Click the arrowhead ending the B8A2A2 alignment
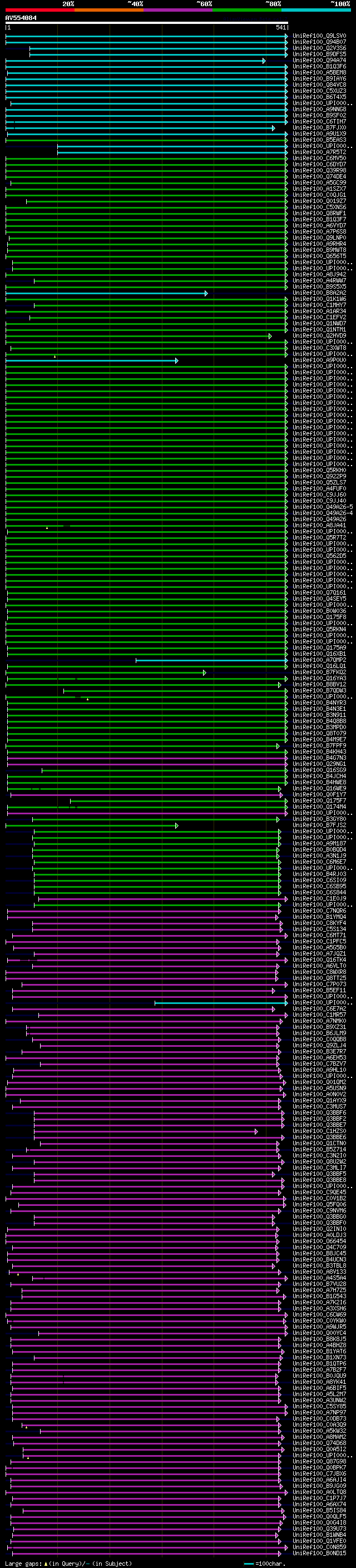This screenshot has height=1568, width=356. click(x=206, y=293)
